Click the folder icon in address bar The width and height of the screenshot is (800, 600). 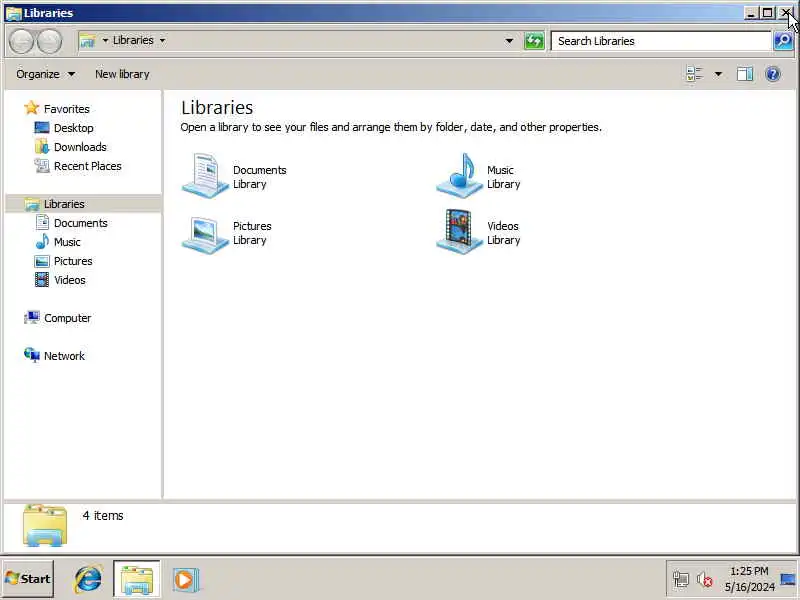click(x=87, y=41)
